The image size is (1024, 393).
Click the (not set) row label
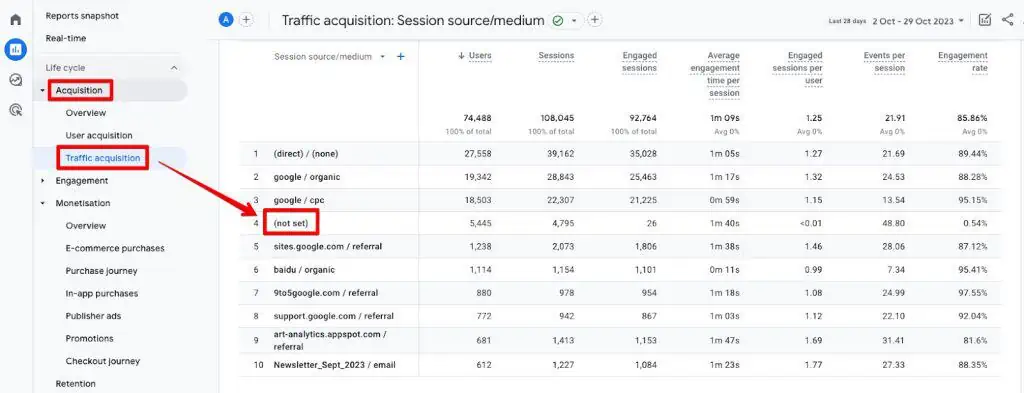291,224
